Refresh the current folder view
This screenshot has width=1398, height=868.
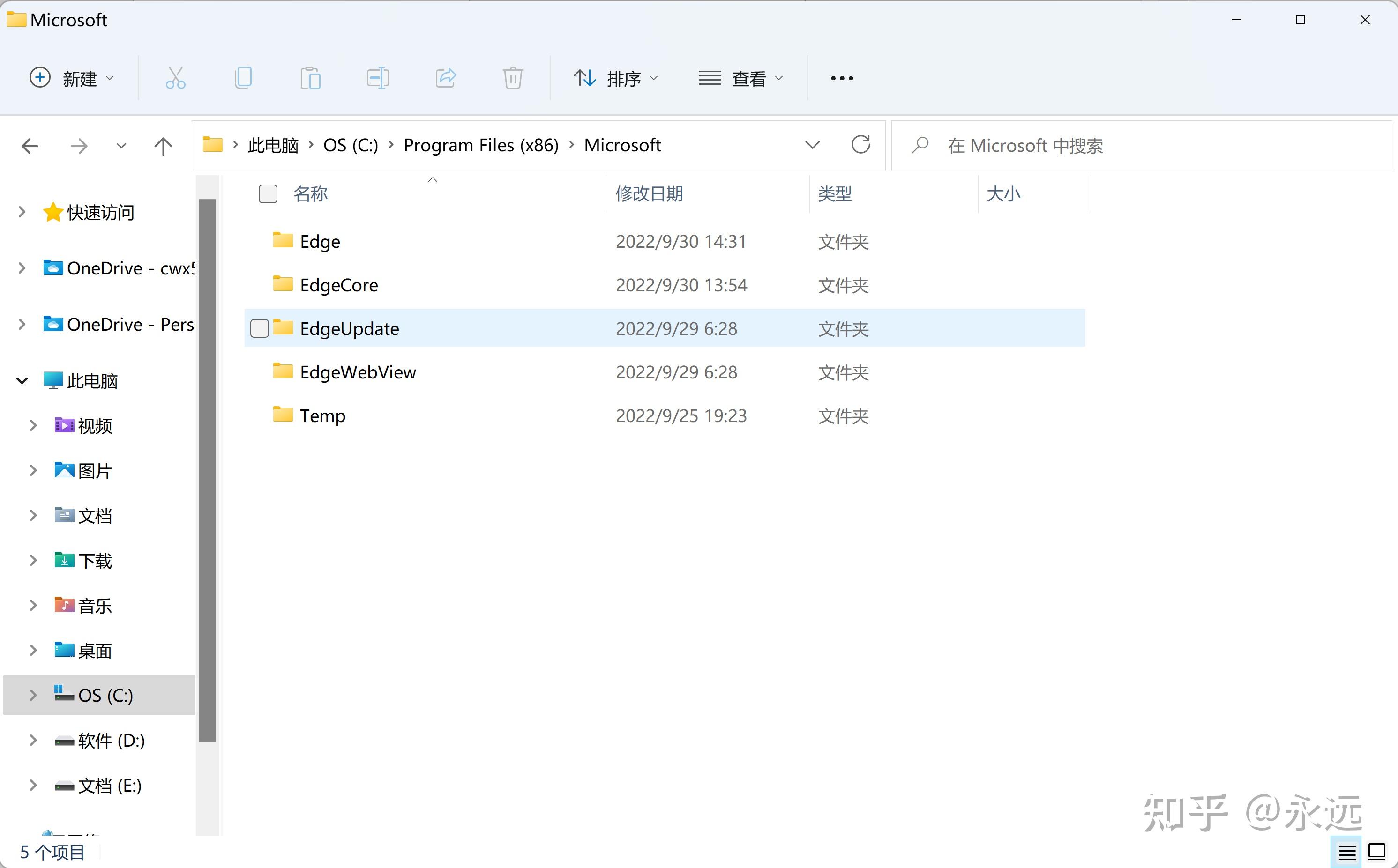[x=860, y=145]
